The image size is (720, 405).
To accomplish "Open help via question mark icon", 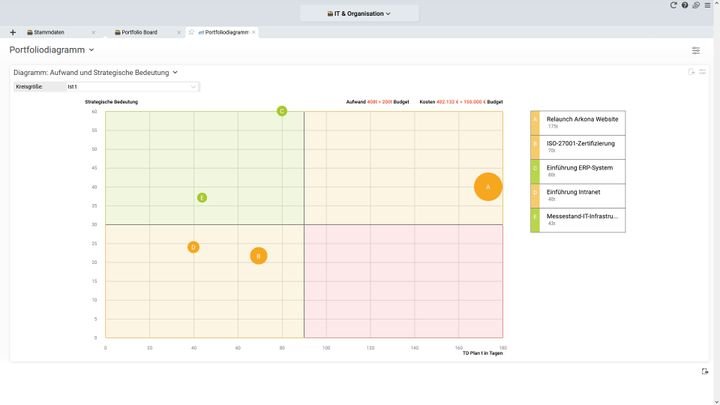I will [x=685, y=5].
